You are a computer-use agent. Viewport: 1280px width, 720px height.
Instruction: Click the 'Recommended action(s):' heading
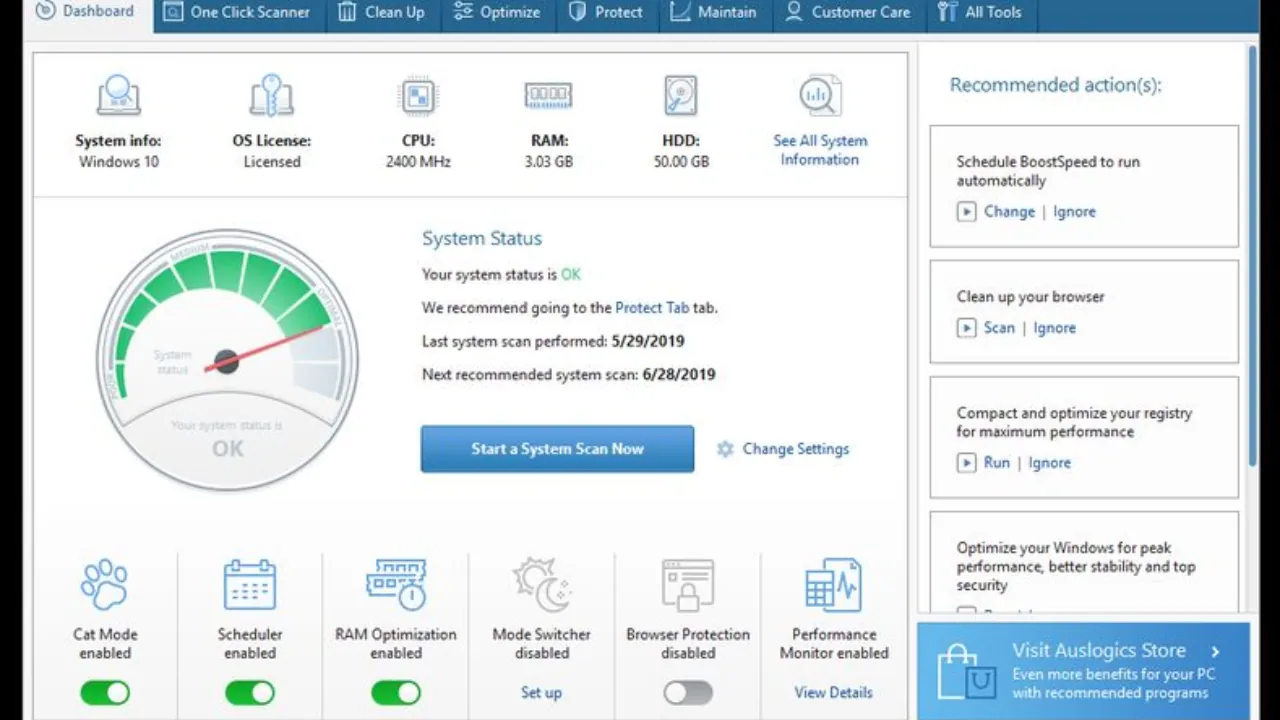pyautogui.click(x=1056, y=85)
